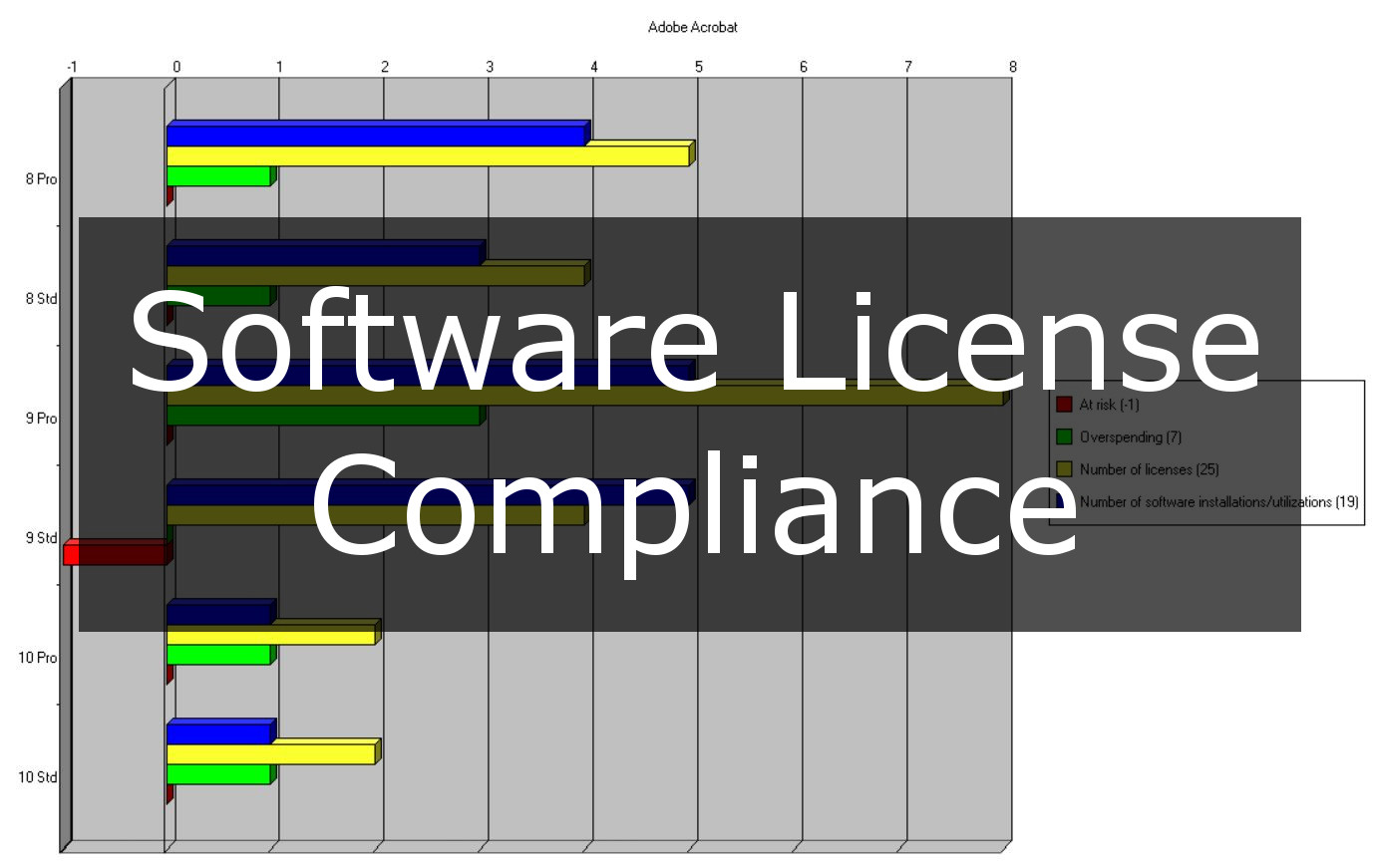This screenshot has height=868, width=1377.
Task: Click legend label At risk (-1)
Action: coord(1109,405)
